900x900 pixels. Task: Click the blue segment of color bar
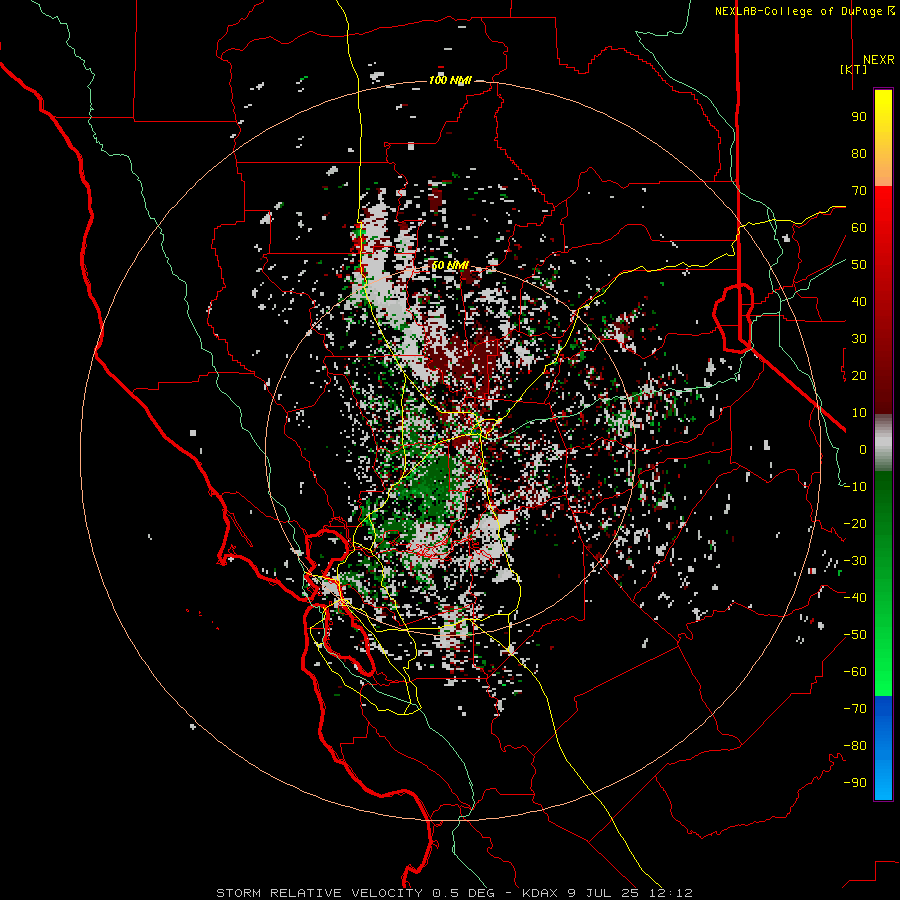coord(883,748)
